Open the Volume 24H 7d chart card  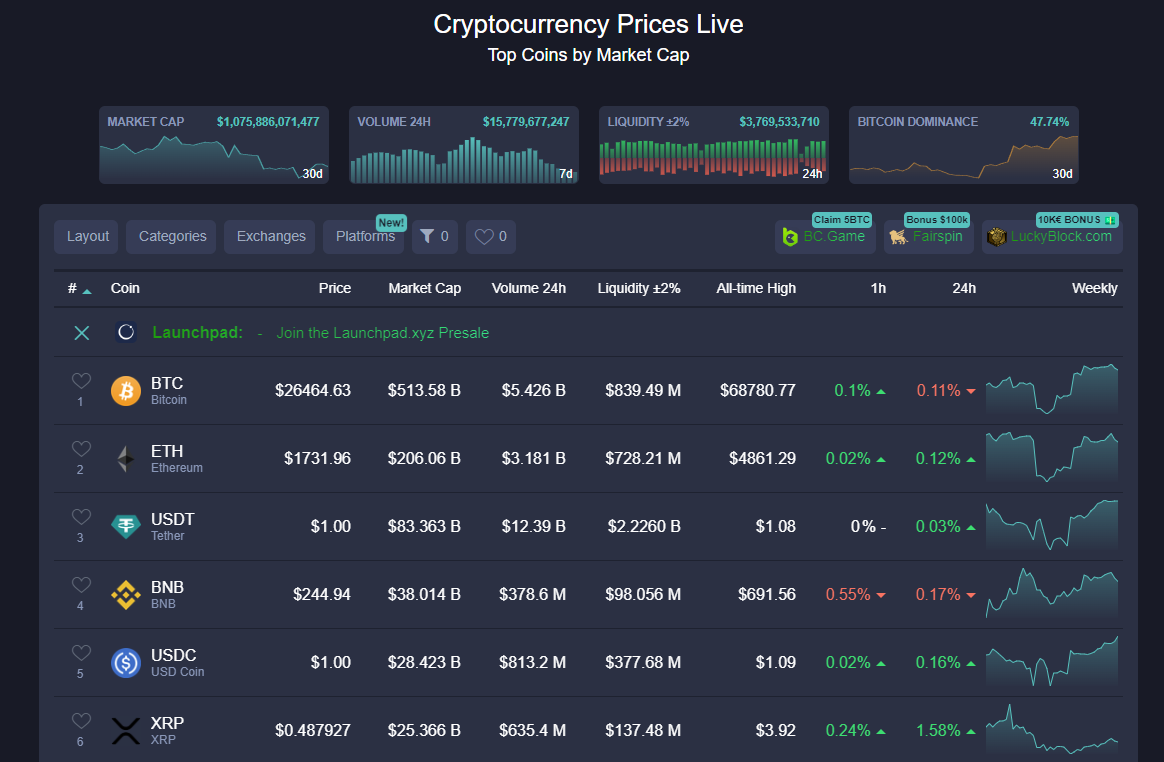tap(464, 145)
